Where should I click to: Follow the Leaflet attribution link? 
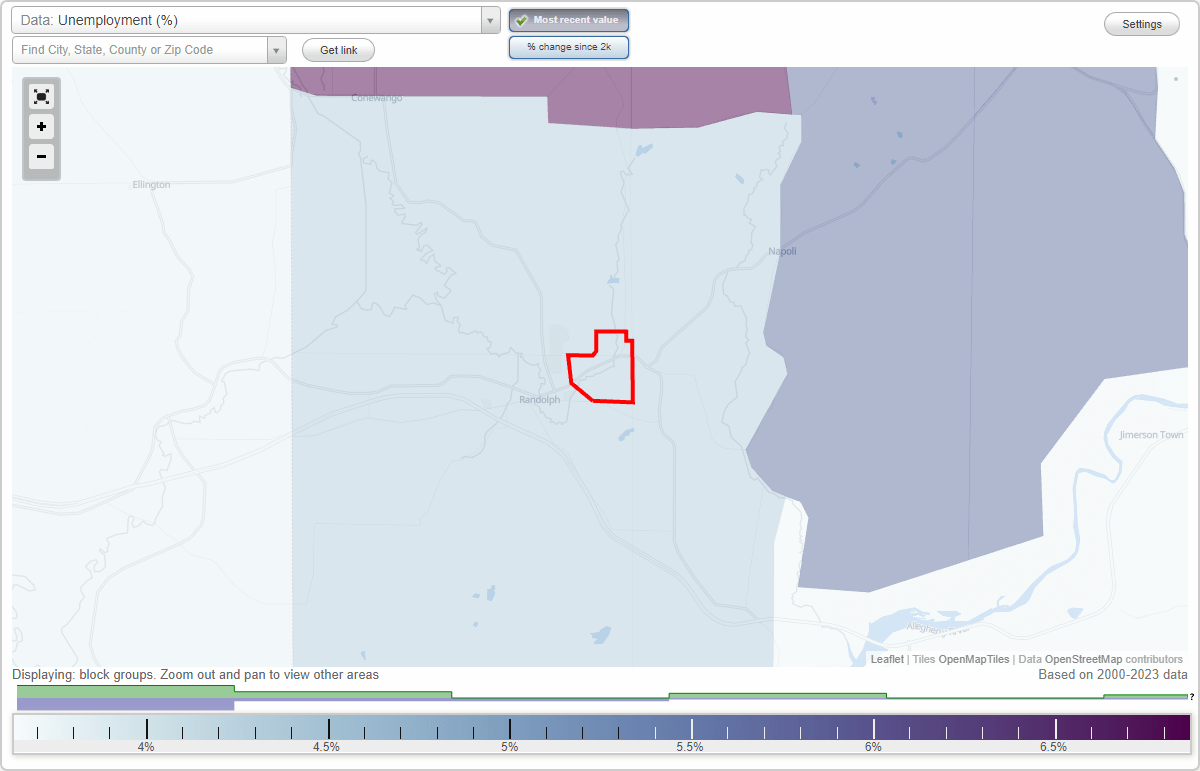886,659
